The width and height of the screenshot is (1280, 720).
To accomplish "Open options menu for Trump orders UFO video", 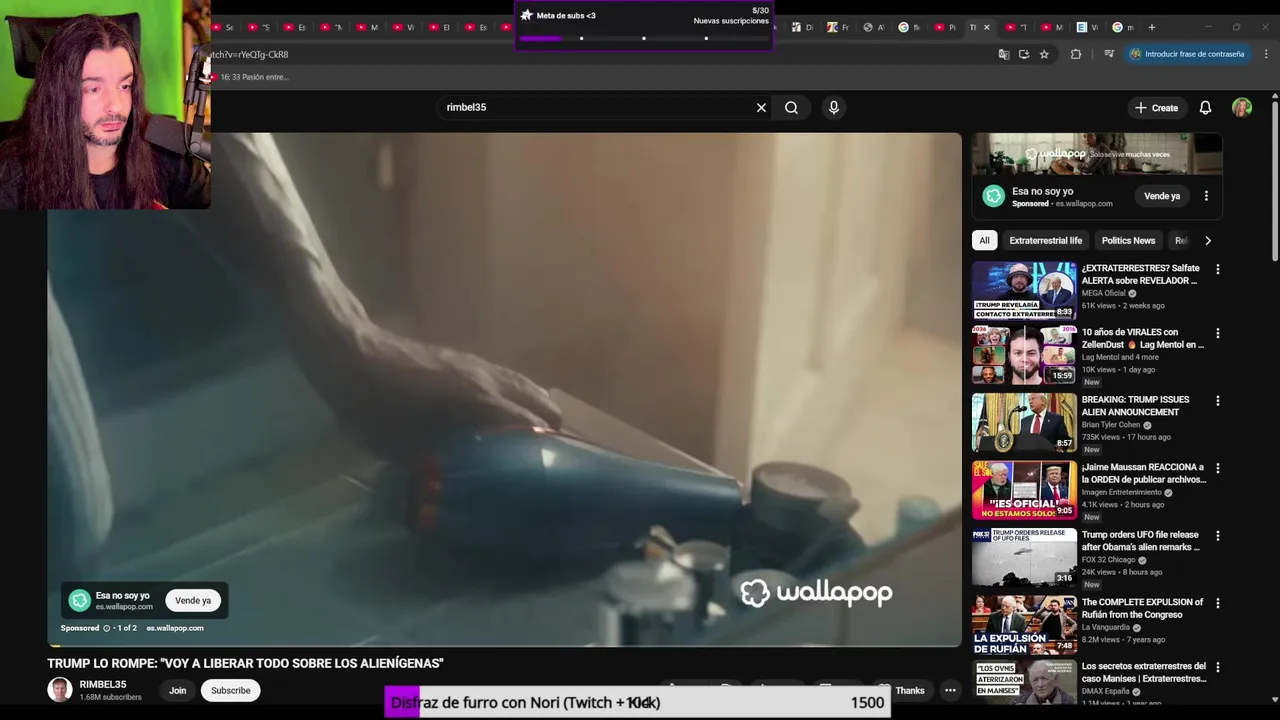I will point(1217,536).
